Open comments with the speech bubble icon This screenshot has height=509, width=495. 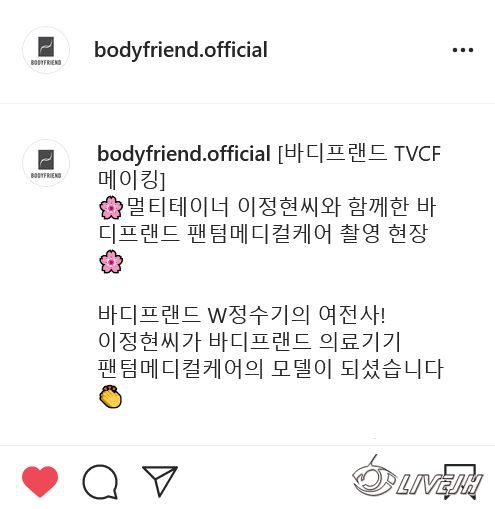[100, 482]
